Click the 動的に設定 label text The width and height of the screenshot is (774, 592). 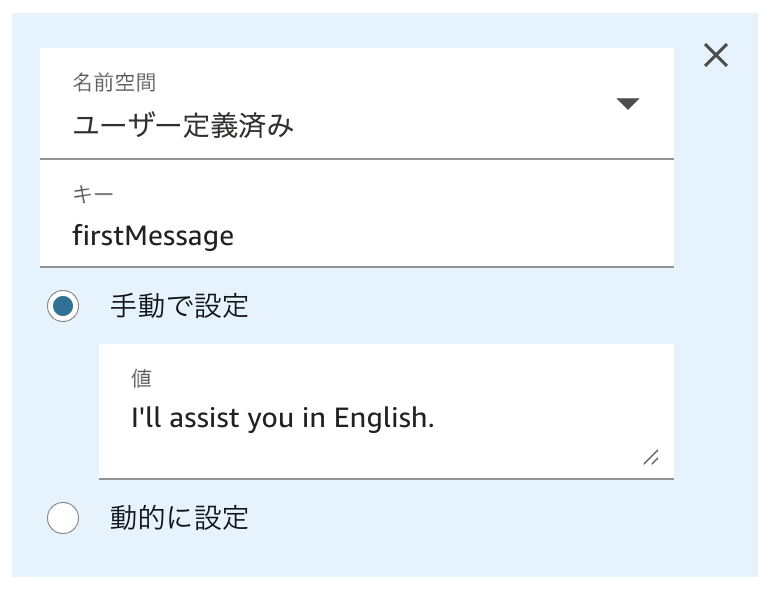click(179, 518)
